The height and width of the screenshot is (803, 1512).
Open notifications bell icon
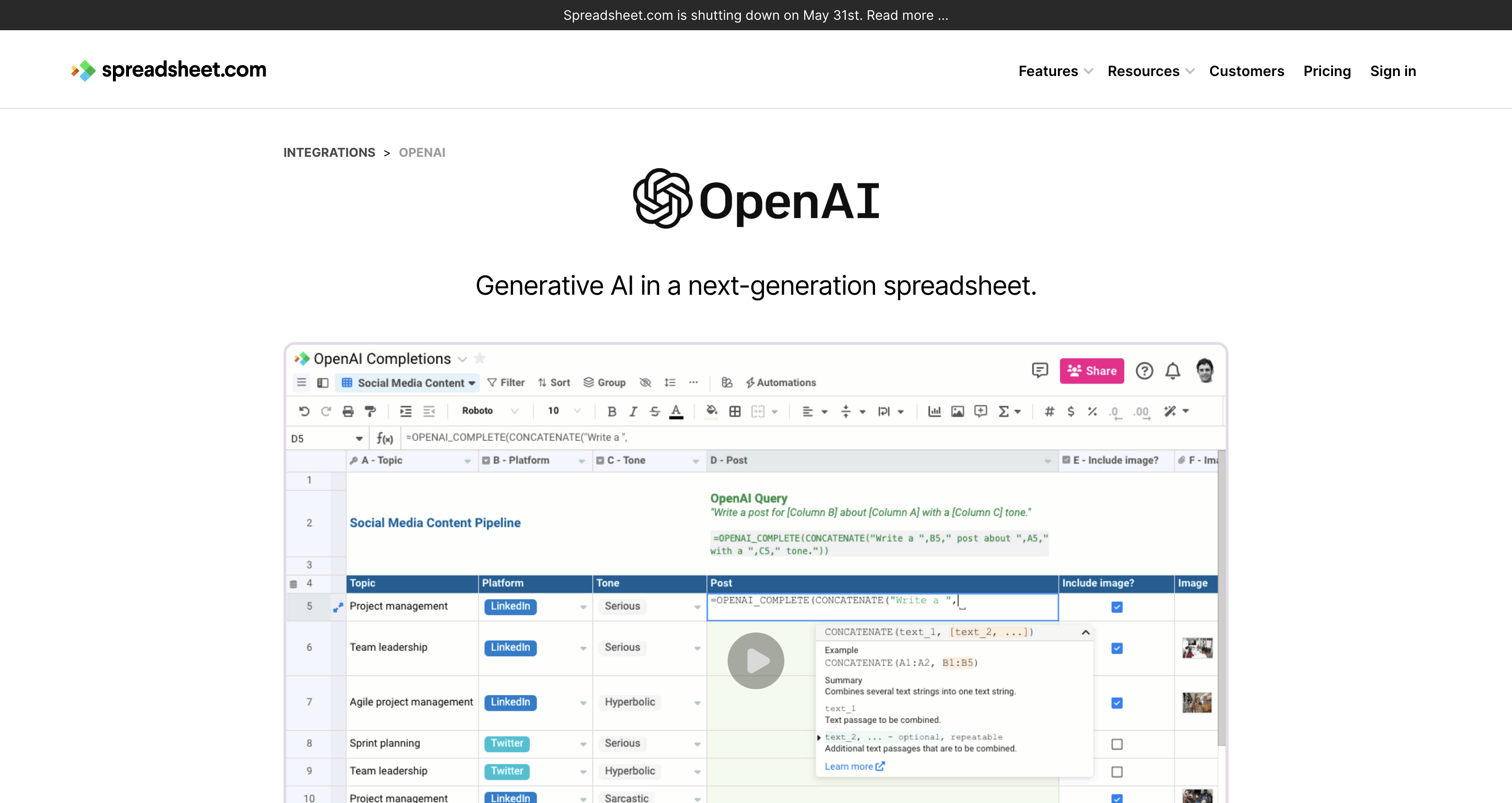click(1173, 371)
